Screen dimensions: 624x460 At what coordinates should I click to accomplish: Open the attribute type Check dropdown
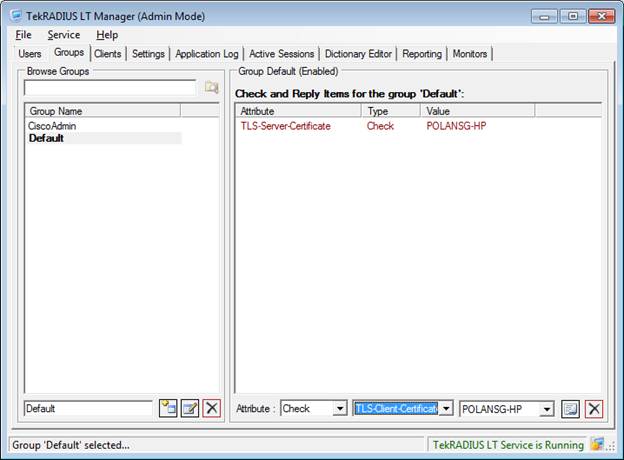(339, 409)
